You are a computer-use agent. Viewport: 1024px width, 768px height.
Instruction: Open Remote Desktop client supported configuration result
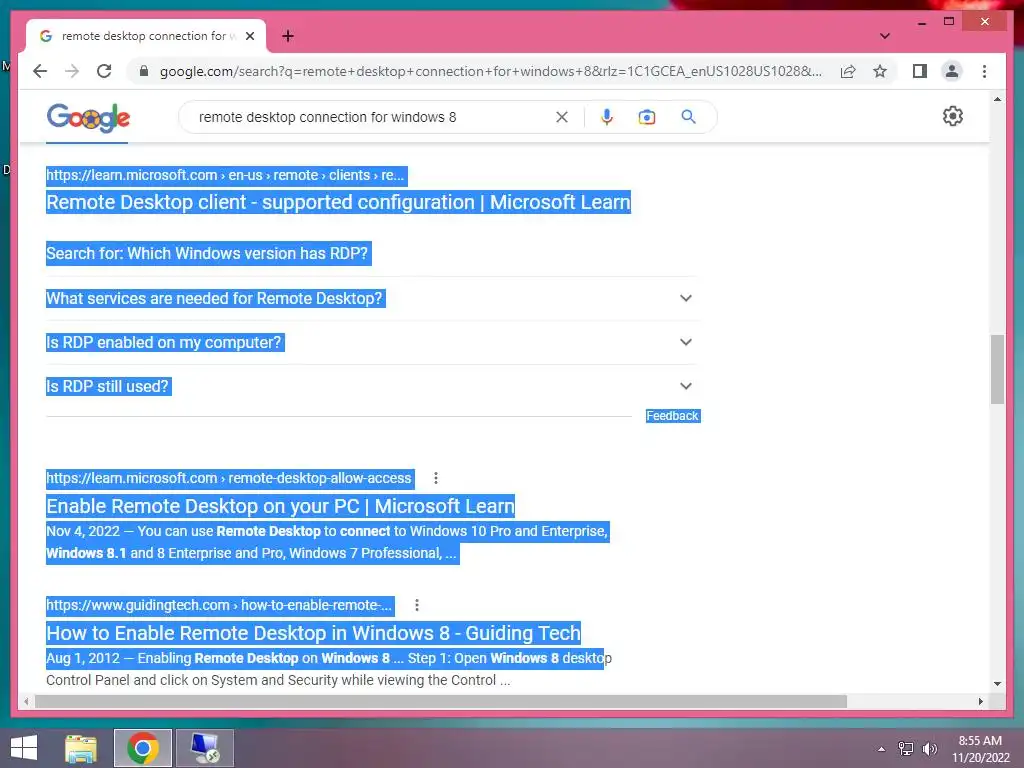(x=338, y=202)
